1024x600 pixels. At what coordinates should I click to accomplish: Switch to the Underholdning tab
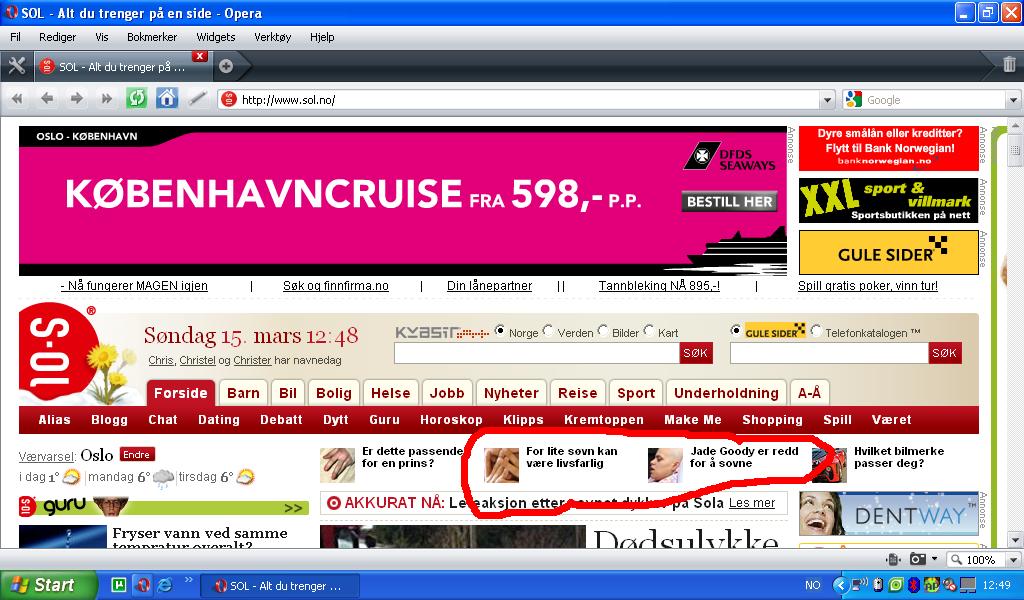tap(726, 393)
